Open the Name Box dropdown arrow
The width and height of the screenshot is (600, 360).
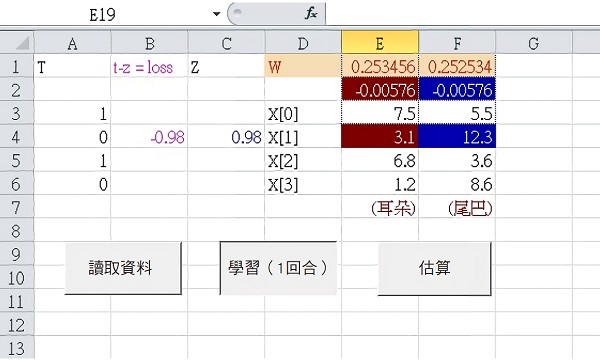coord(217,14)
